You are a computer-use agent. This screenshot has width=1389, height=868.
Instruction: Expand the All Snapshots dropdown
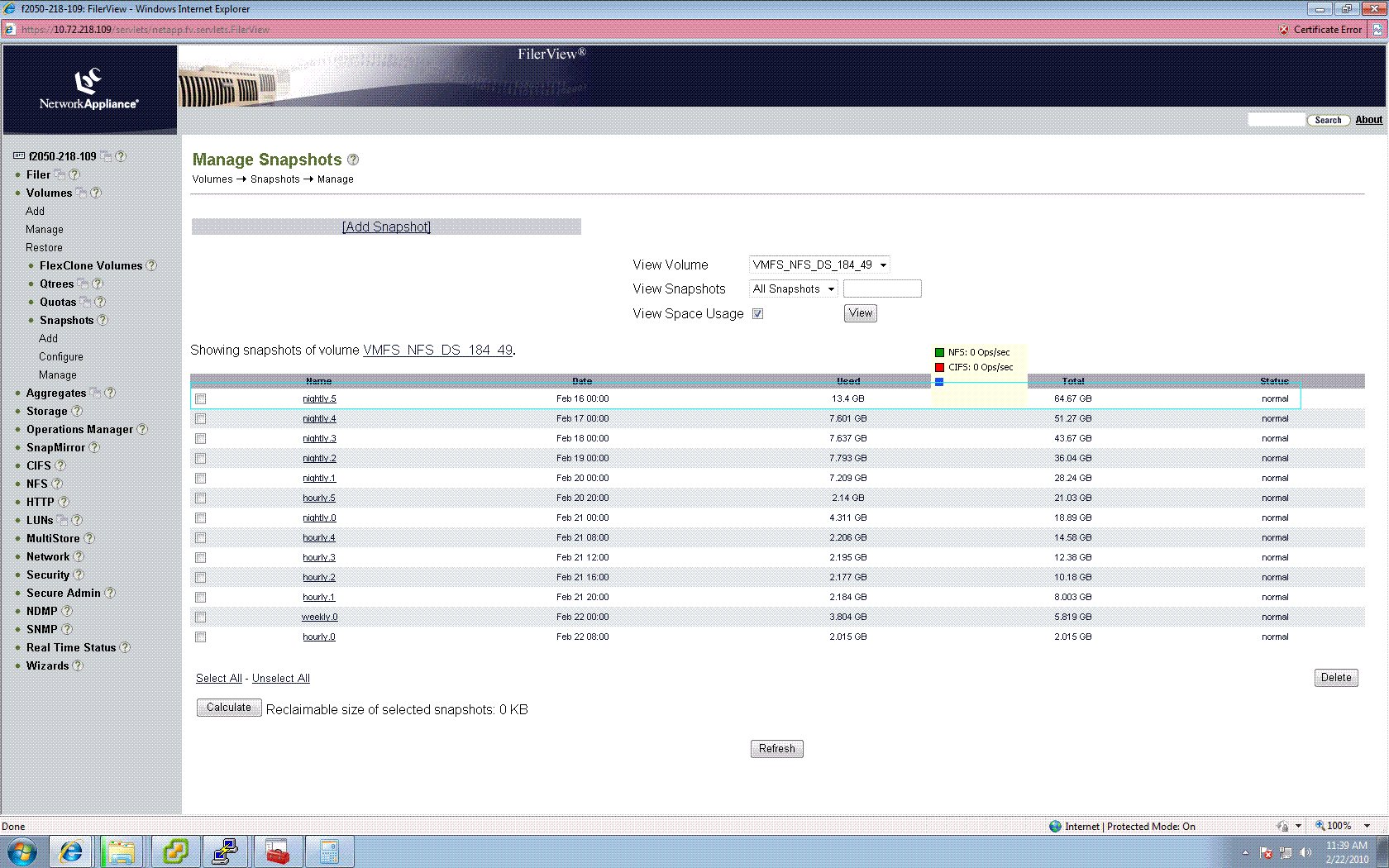tap(794, 289)
